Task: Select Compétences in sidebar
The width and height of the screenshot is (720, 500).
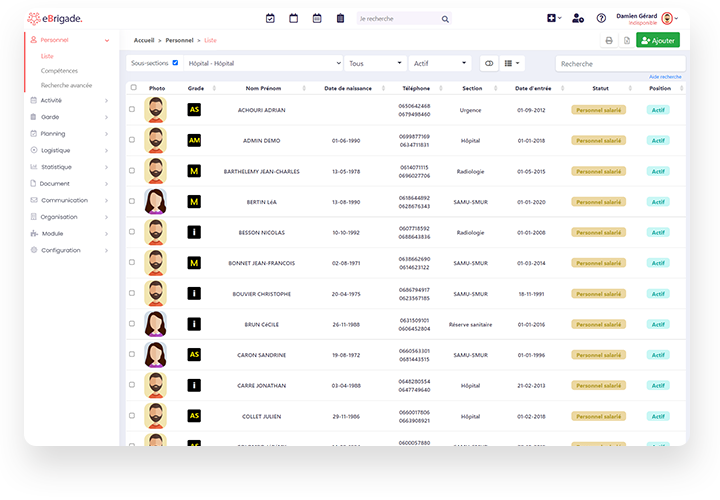Action: pos(59,71)
